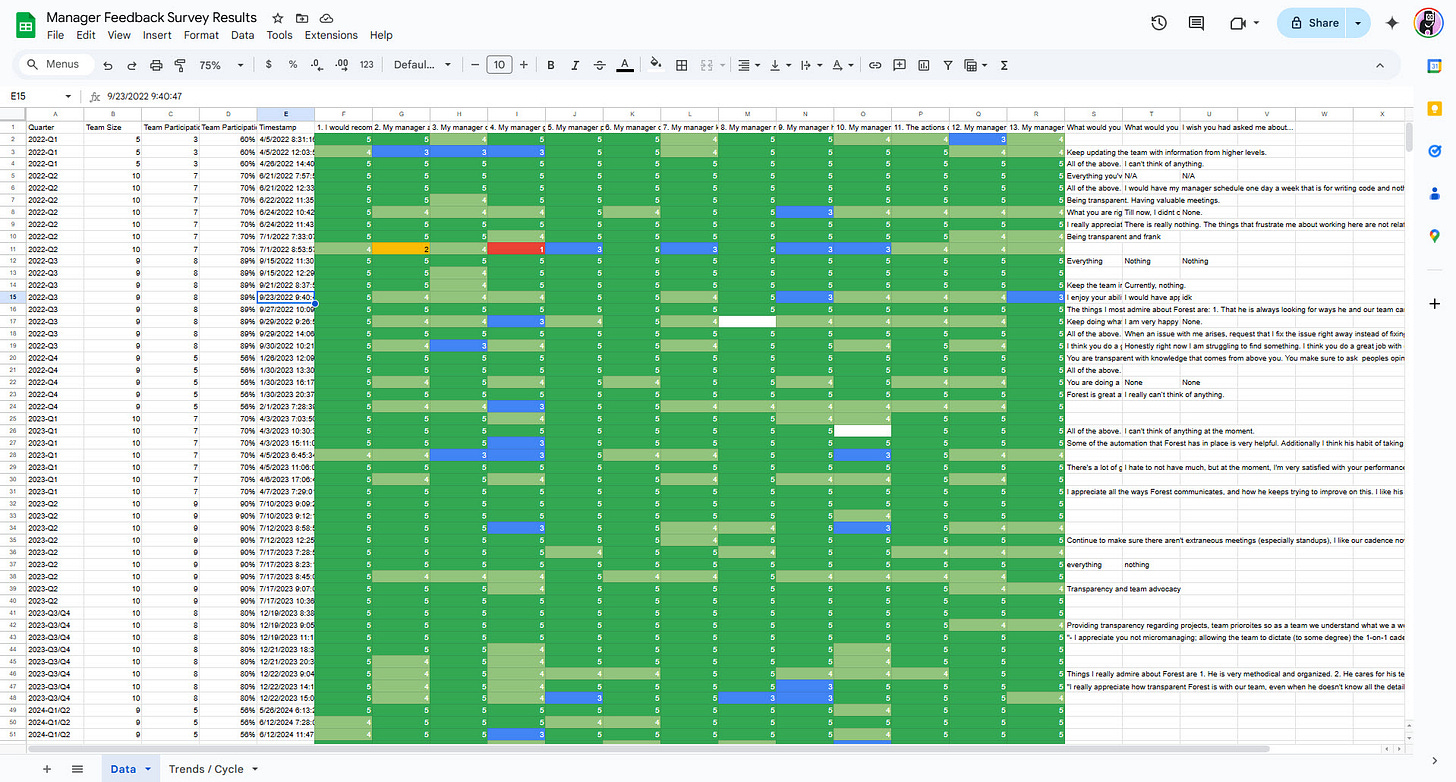
Task: Open the Borders tool
Action: [681, 65]
